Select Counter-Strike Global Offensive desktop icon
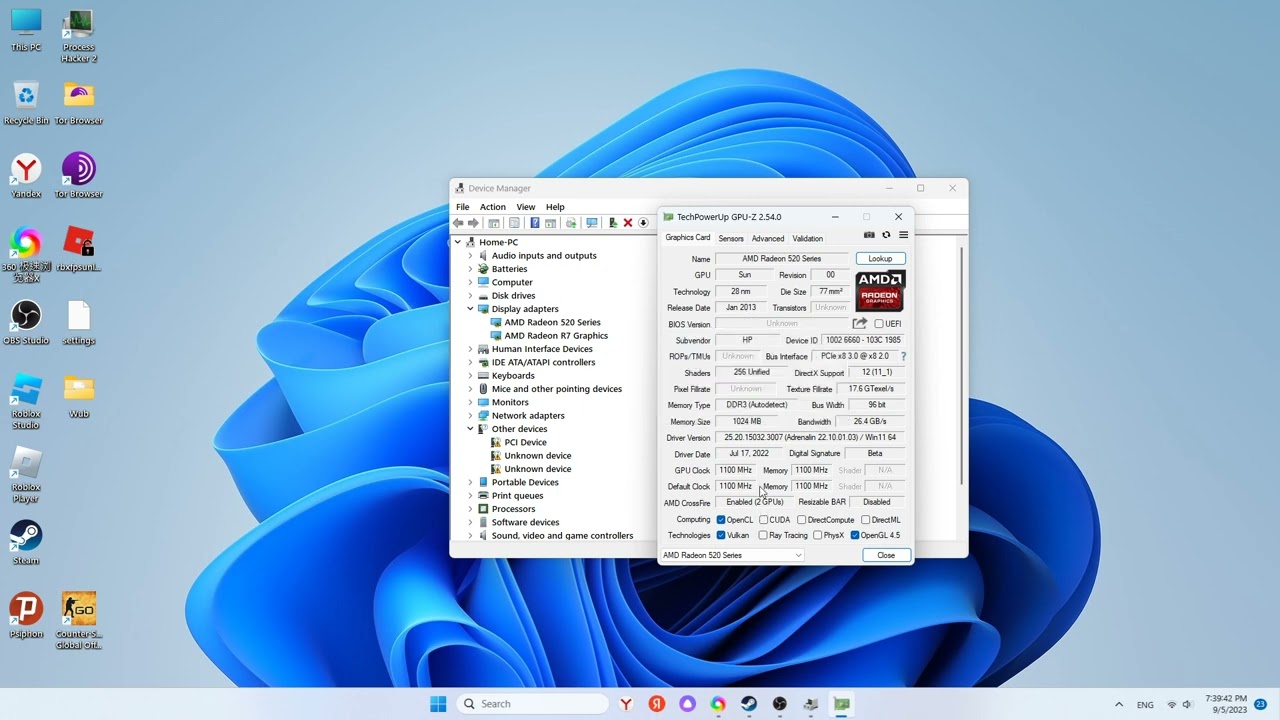Screen dimensions: 1280x720 tap(79, 621)
